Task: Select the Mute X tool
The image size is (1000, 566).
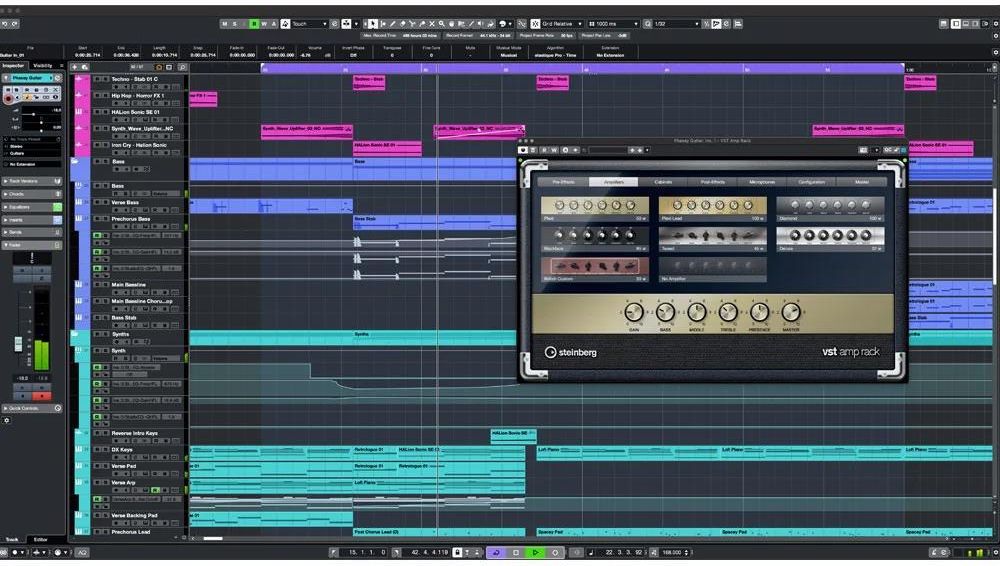Action: click(x=432, y=24)
